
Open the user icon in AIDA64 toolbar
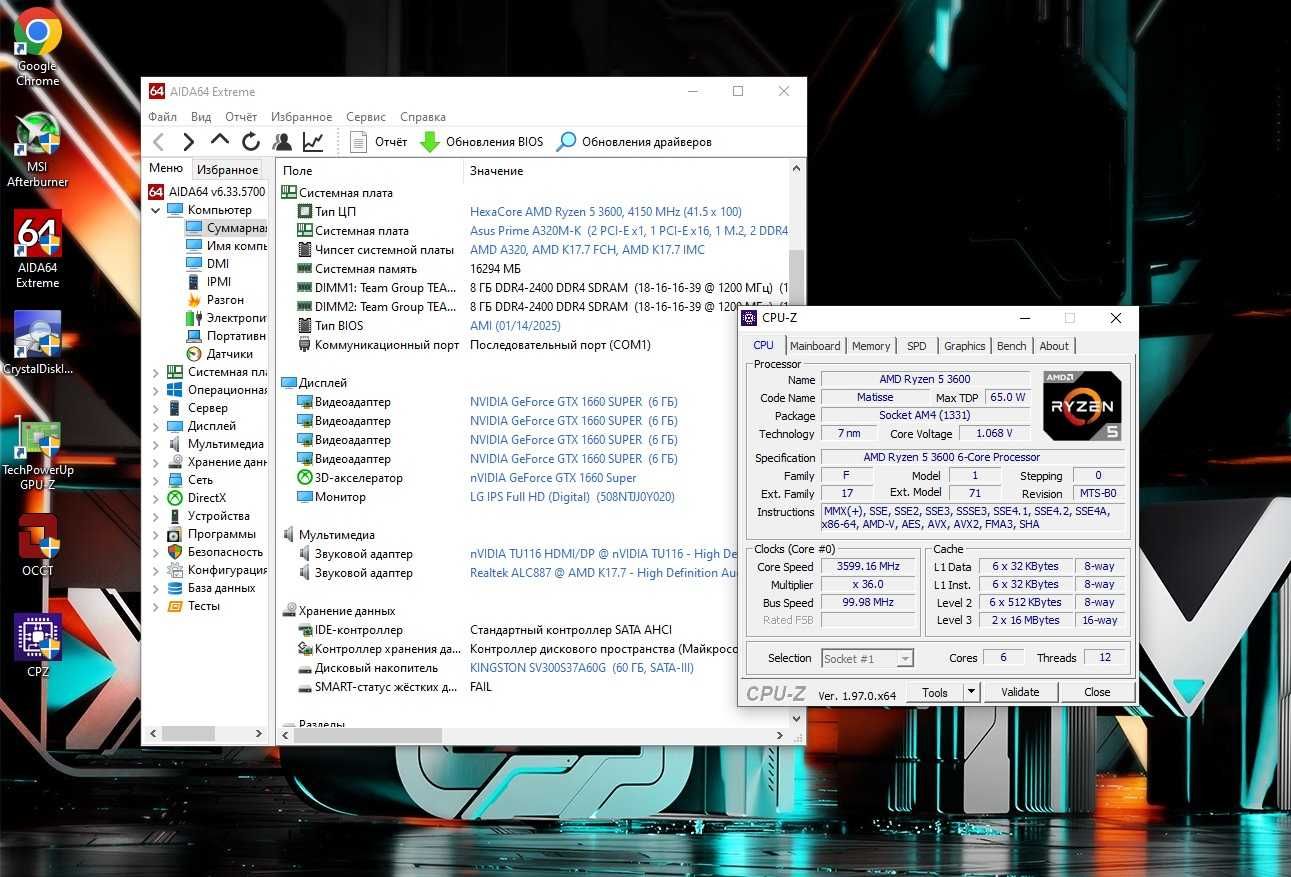pyautogui.click(x=283, y=142)
